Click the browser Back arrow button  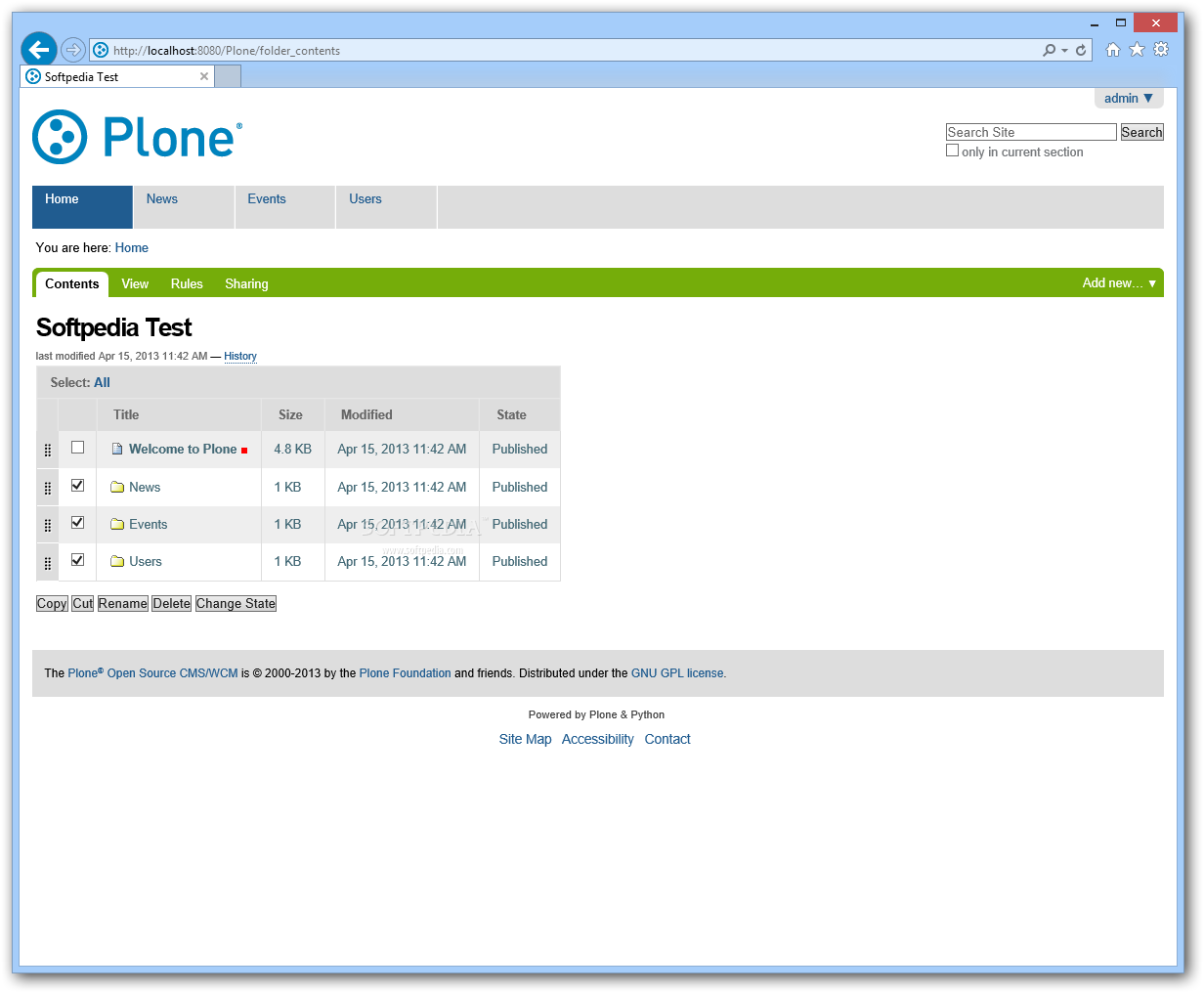(x=39, y=49)
